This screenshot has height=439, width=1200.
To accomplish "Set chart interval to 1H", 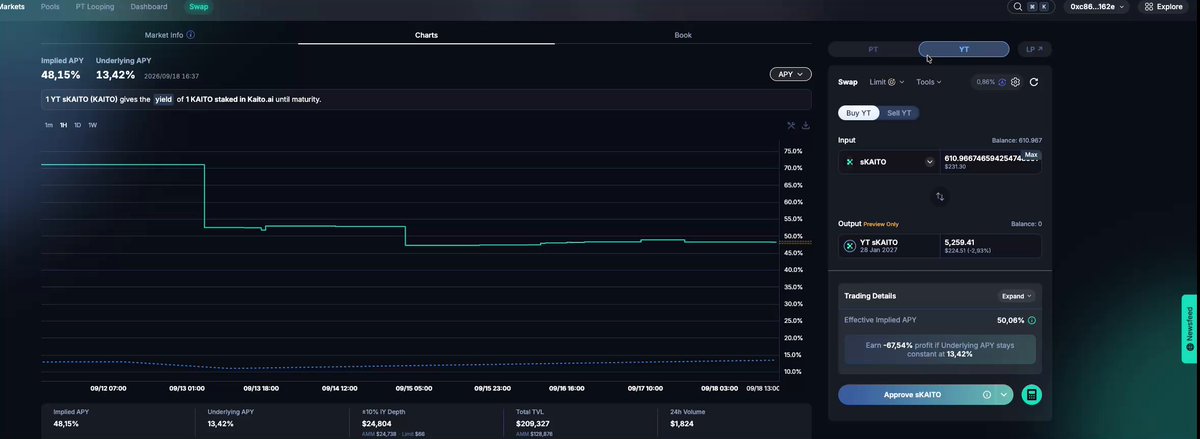I will pyautogui.click(x=63, y=125).
